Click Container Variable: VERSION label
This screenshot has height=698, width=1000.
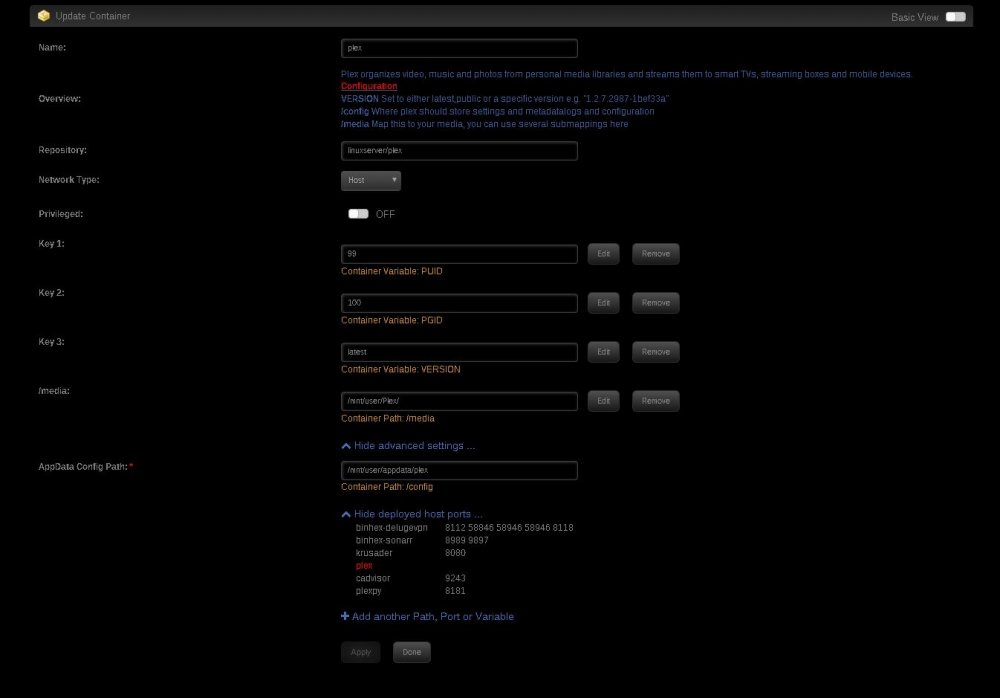click(401, 369)
